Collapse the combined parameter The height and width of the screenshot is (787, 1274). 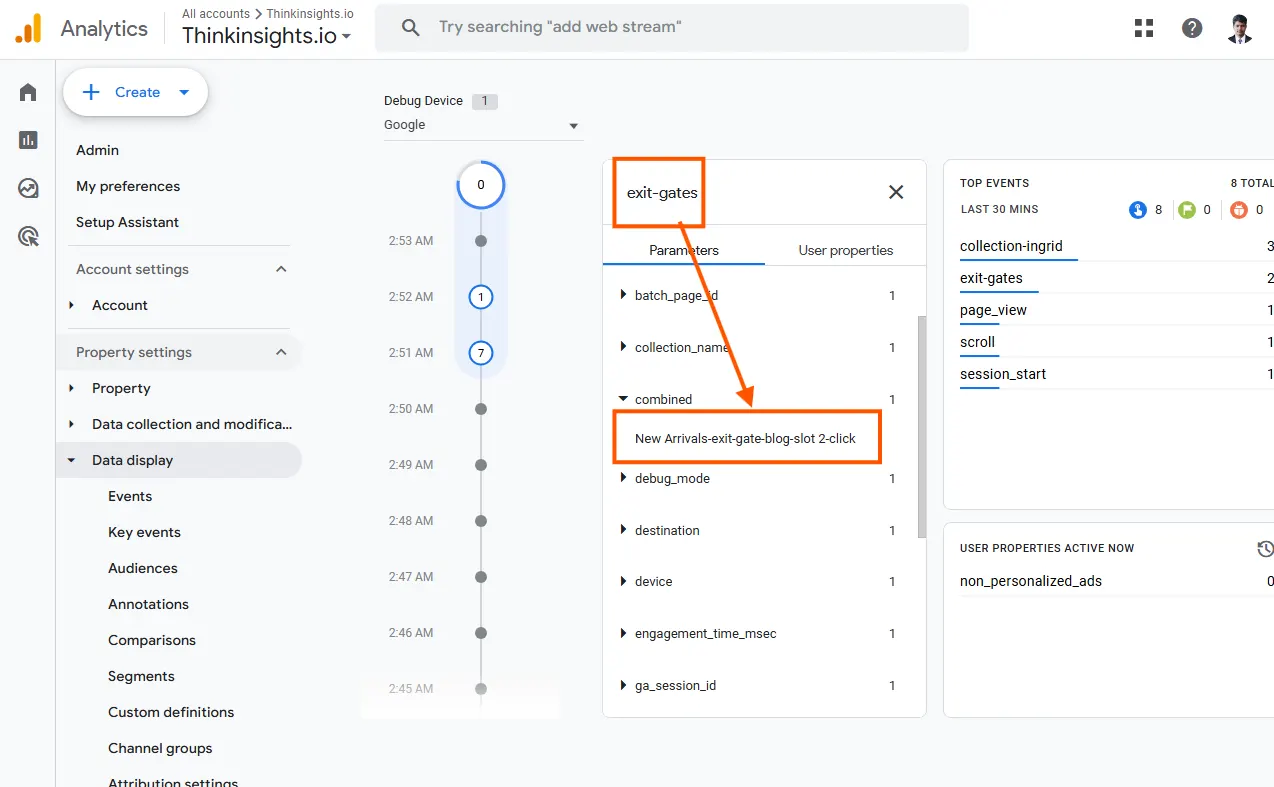click(623, 399)
